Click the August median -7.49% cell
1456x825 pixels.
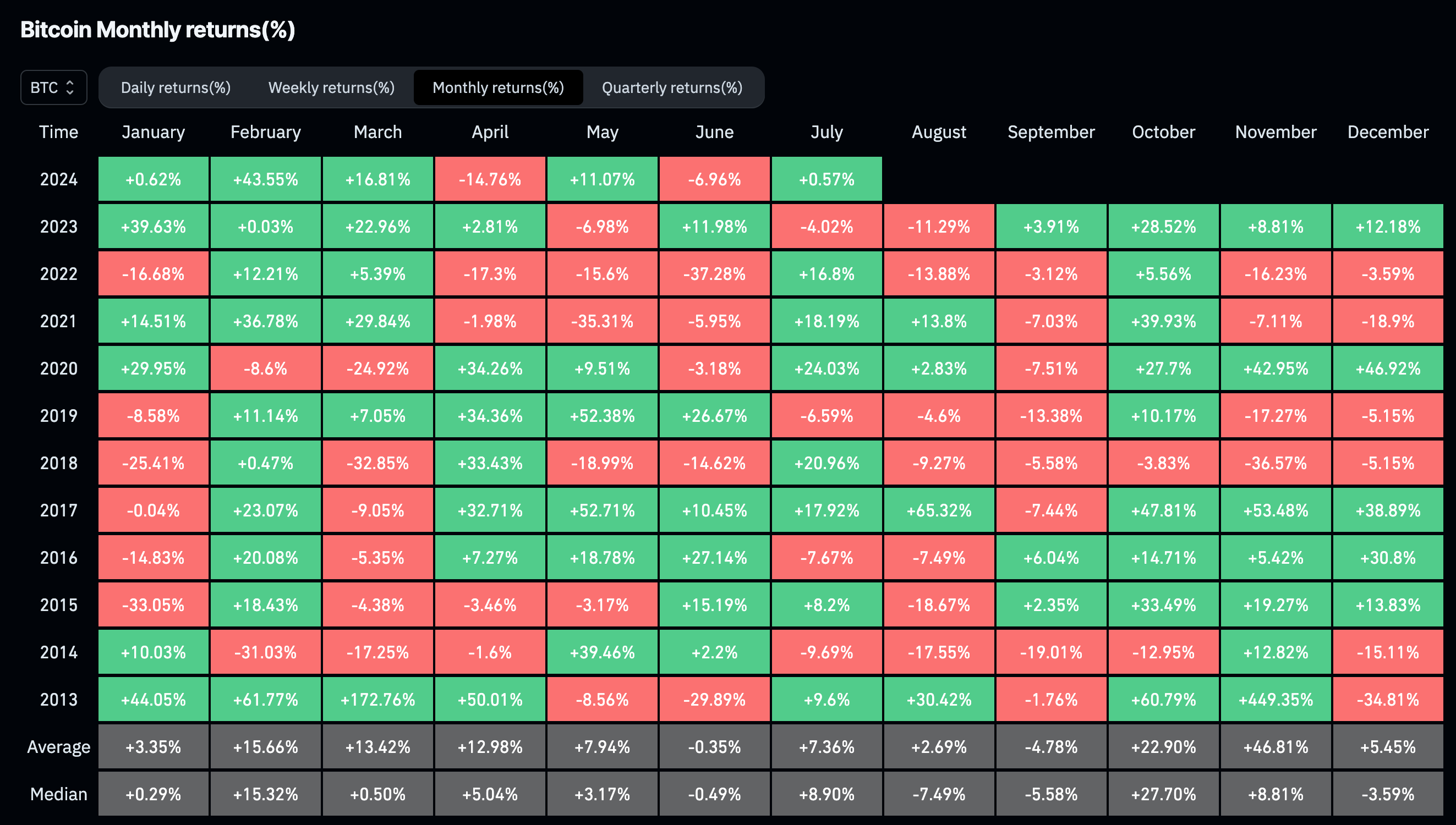click(939, 794)
